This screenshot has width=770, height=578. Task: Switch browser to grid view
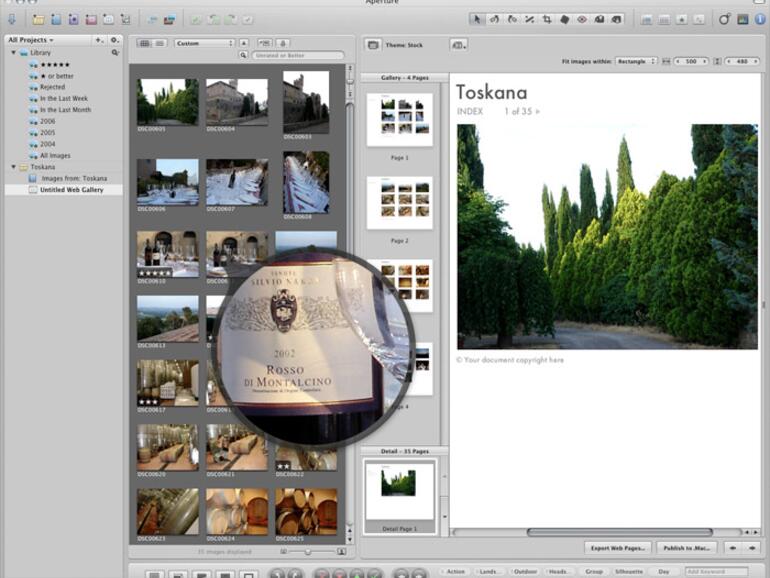point(143,43)
